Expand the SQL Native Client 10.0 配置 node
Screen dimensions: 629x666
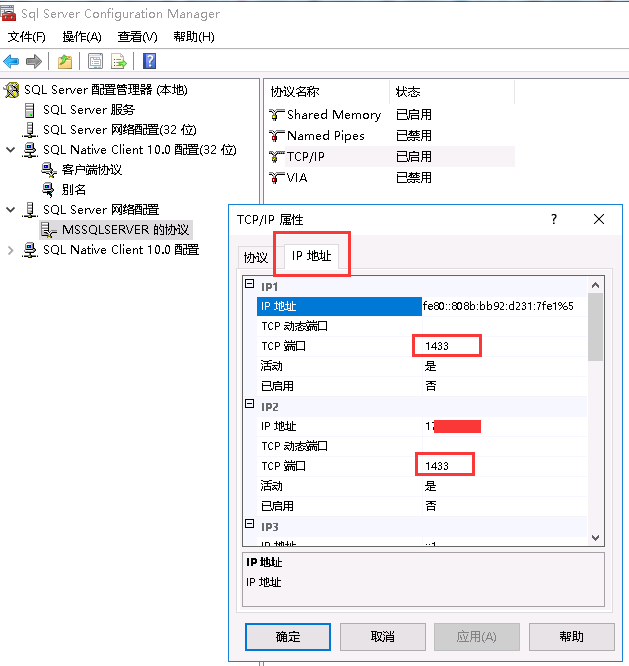tap(11, 250)
